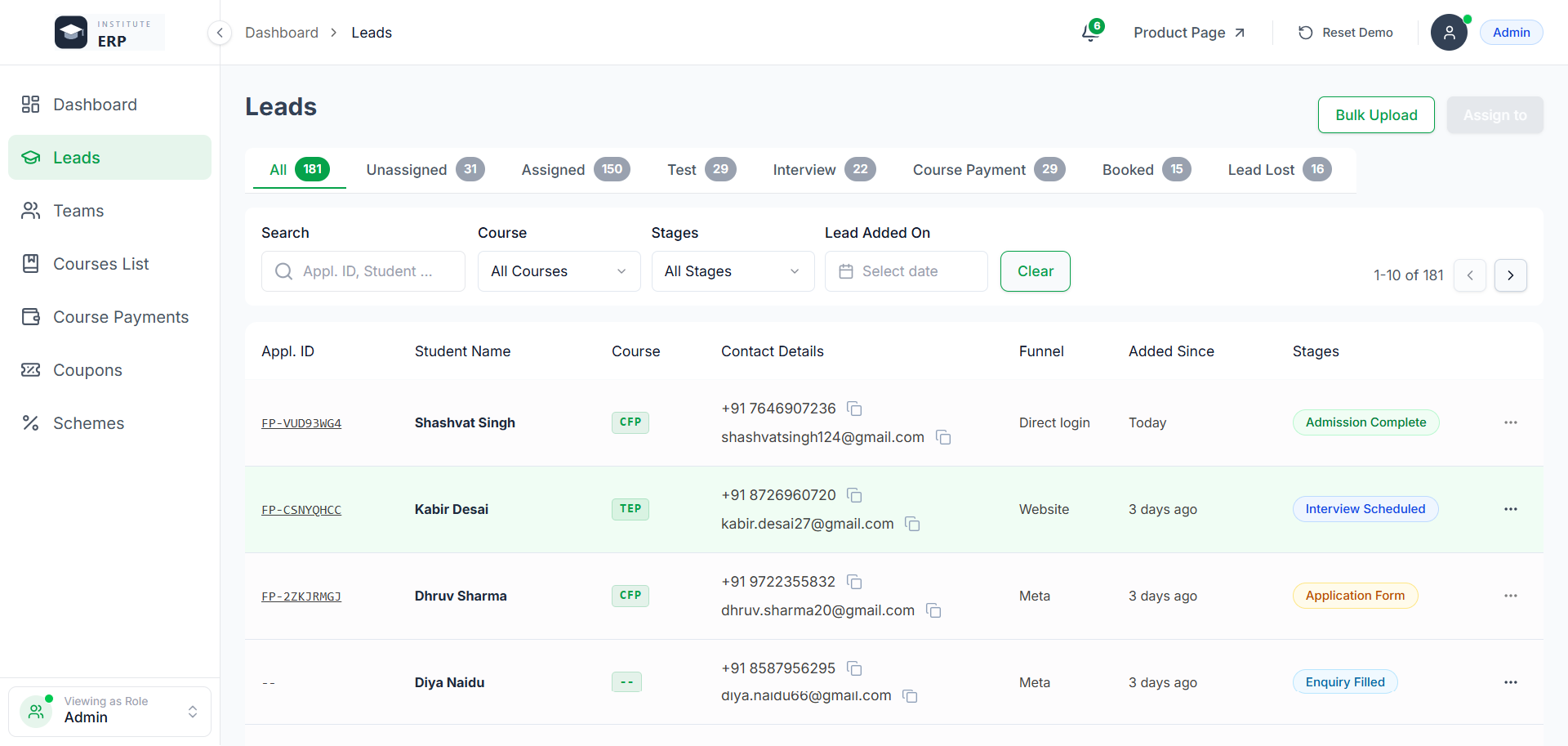Copy kabir.desai27@gmail.com email address
Screen dimensions: 1568x746
point(912,524)
